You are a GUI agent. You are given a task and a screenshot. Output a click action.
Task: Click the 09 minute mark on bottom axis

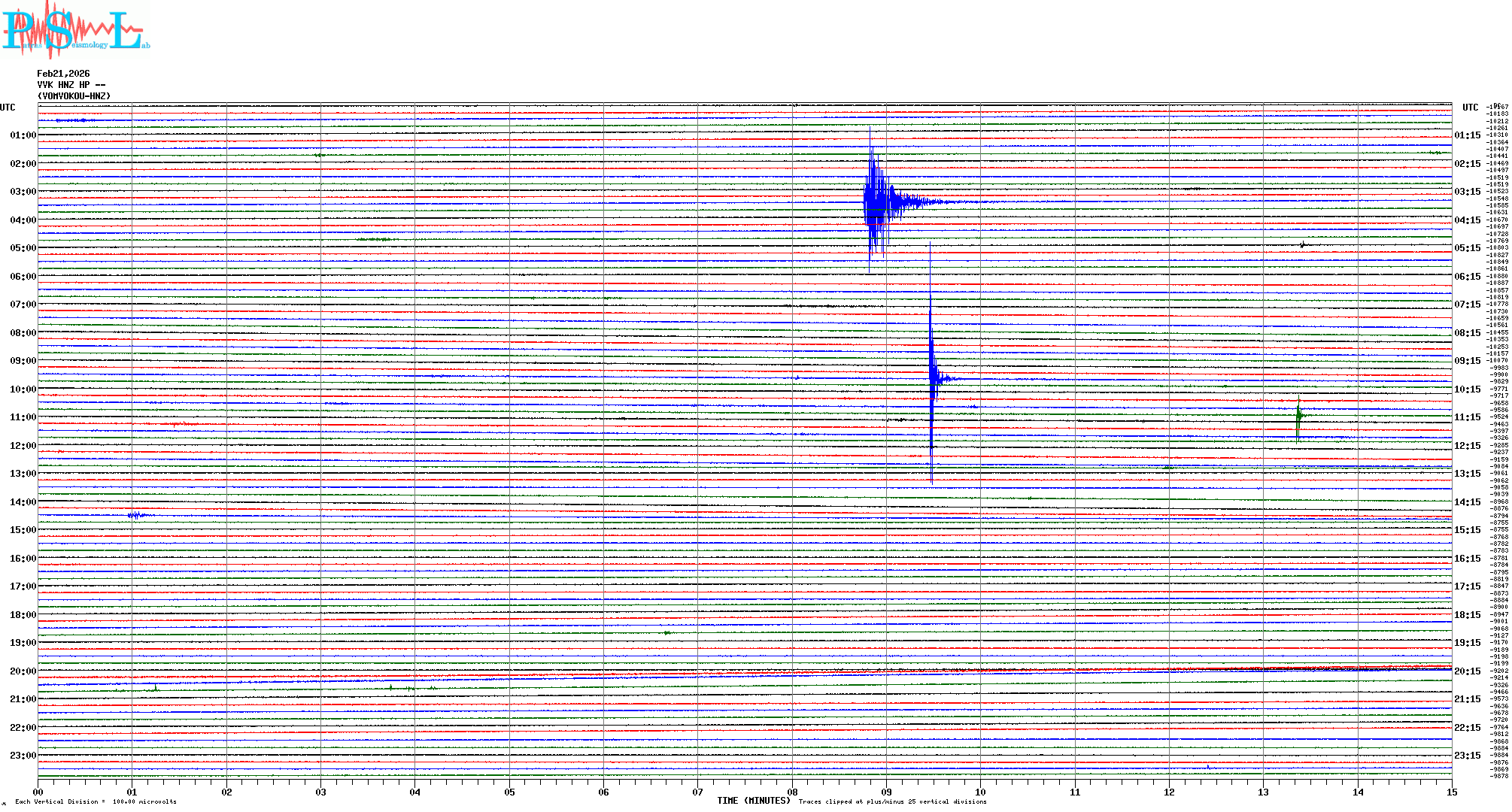click(x=886, y=792)
